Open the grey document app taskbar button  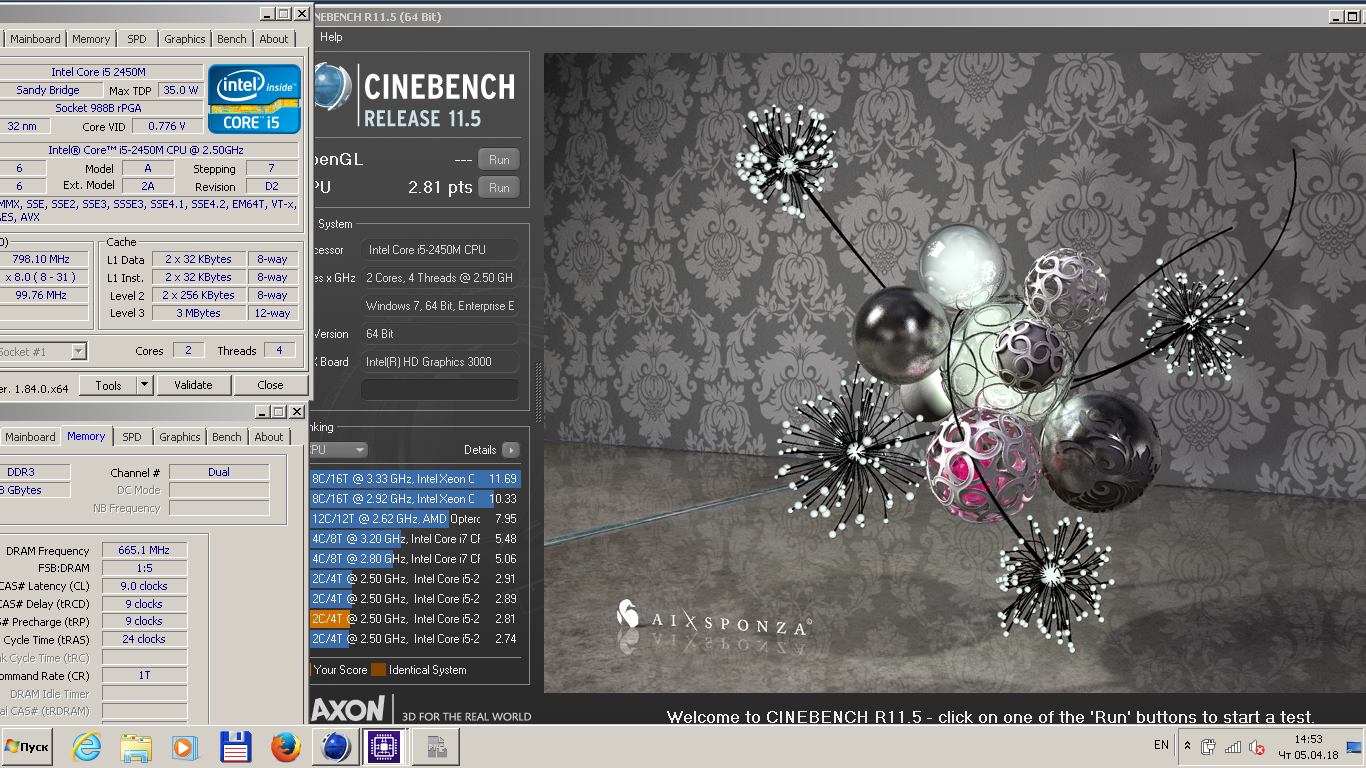437,747
